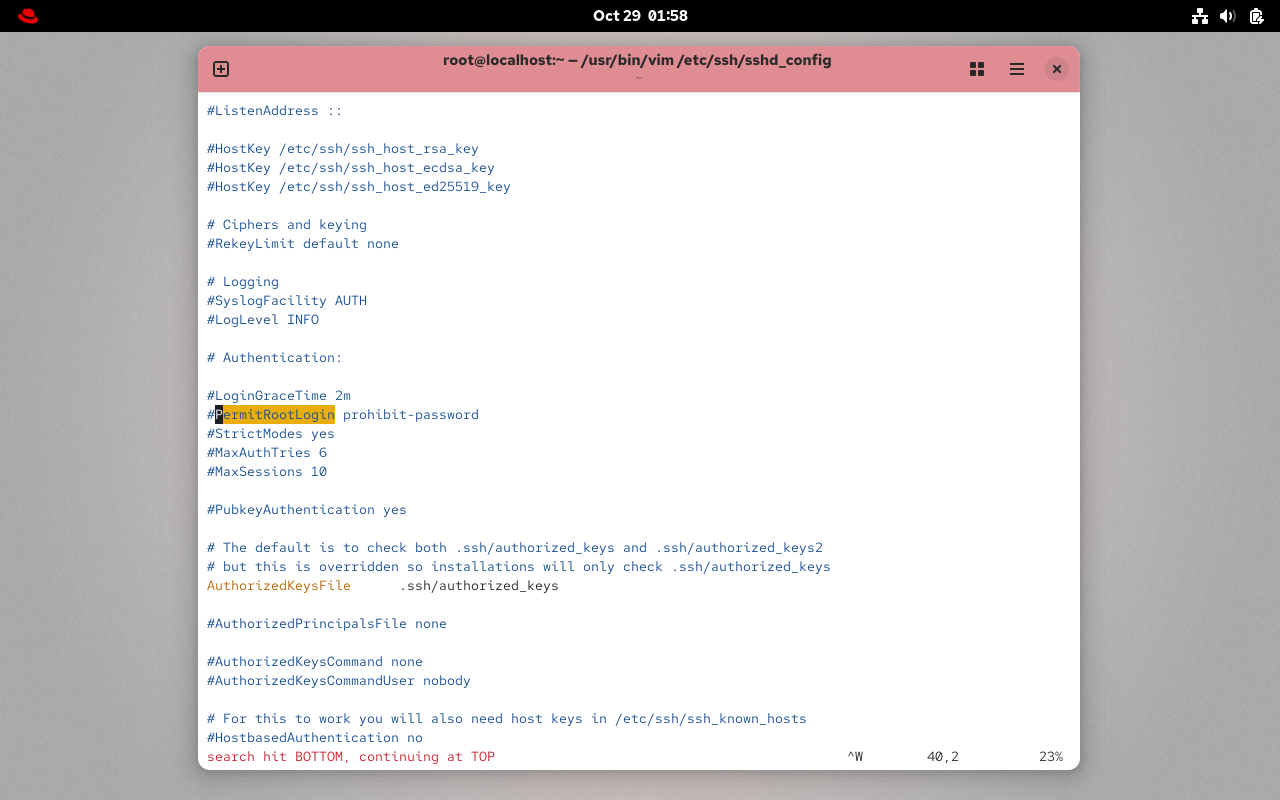This screenshot has width=1280, height=800.
Task: Click the .ssh/authorized_keys path value
Action: pos(478,586)
